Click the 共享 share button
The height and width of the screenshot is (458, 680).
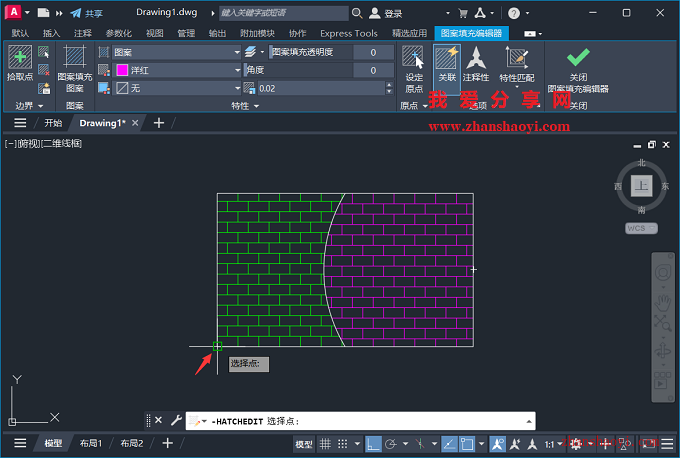tap(87, 13)
